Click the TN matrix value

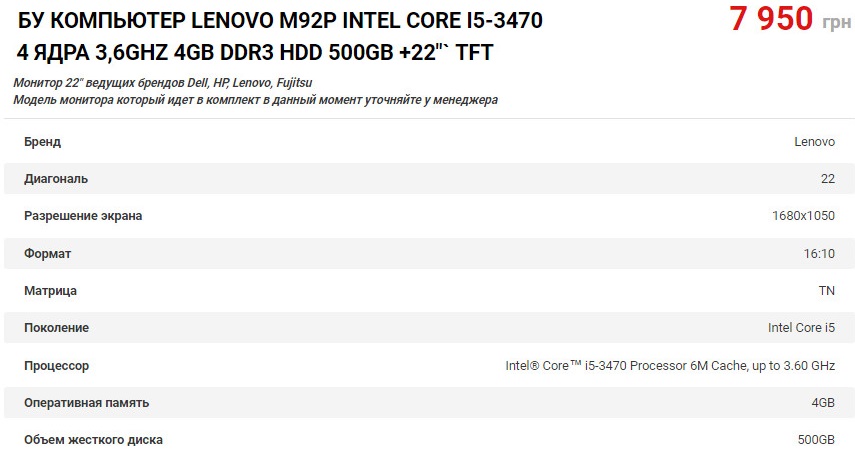click(827, 291)
